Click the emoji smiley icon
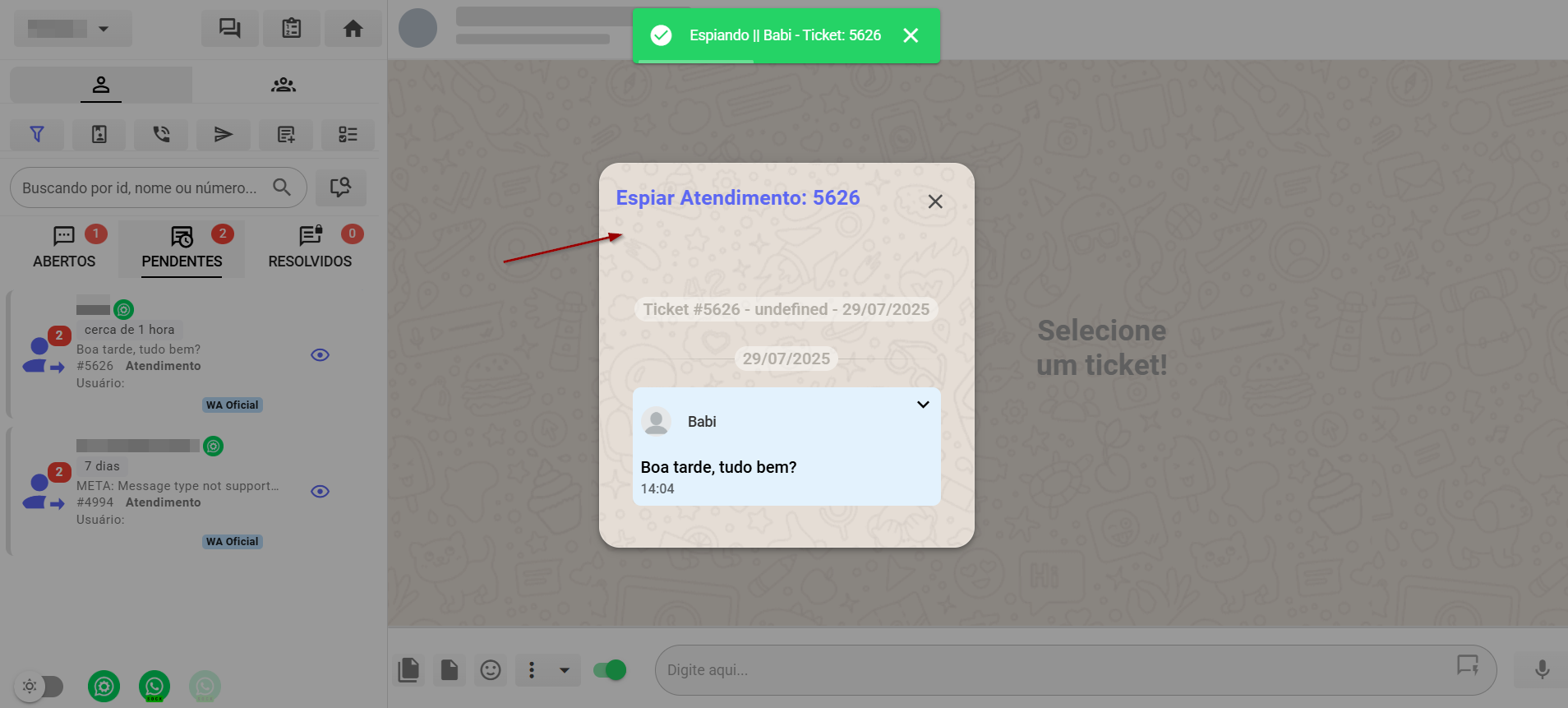This screenshot has width=1568, height=708. [491, 670]
